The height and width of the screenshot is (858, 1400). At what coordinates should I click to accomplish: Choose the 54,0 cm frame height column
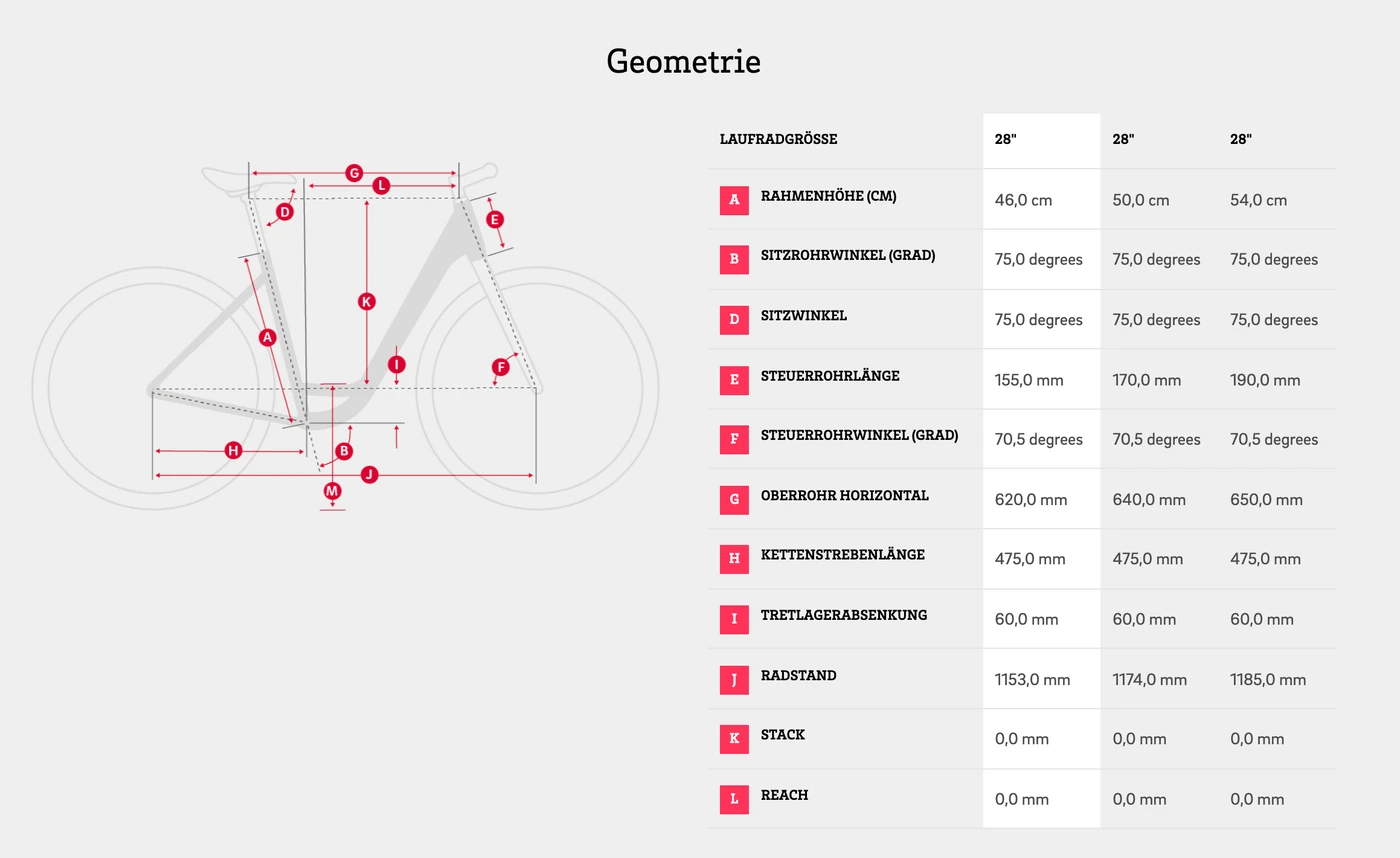[1258, 200]
